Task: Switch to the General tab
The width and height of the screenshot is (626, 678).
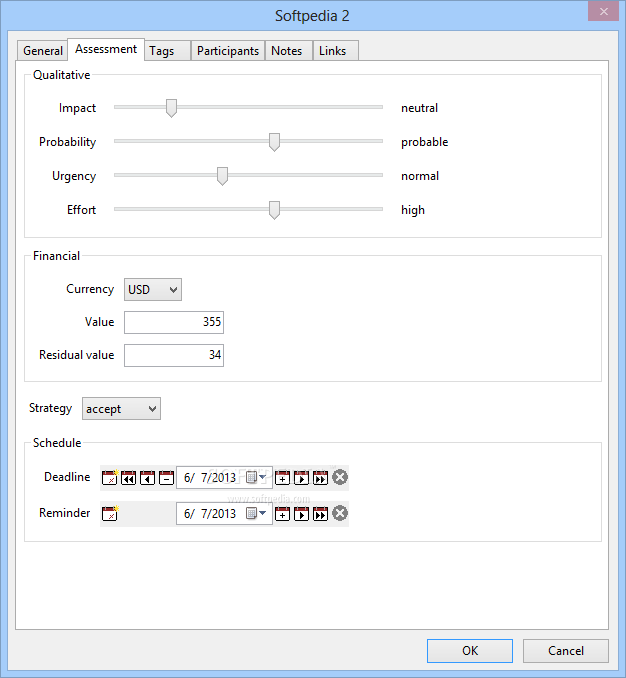Action: [43, 51]
